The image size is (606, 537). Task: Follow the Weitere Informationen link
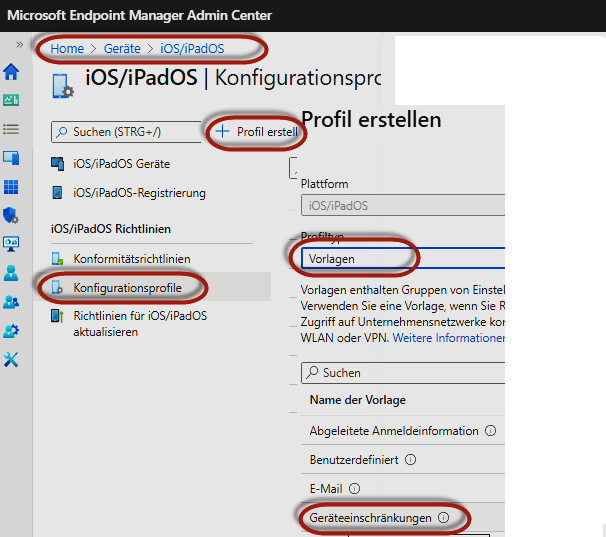click(448, 338)
